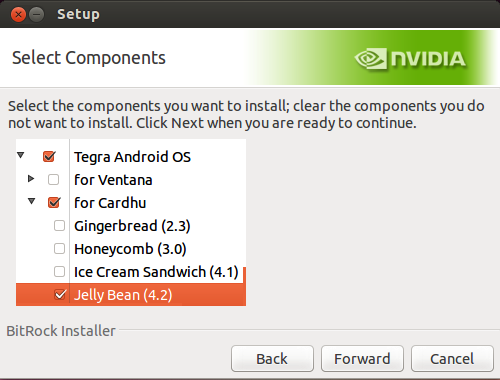This screenshot has height=380, width=500.
Task: Close the Setup window
Action: point(18,15)
